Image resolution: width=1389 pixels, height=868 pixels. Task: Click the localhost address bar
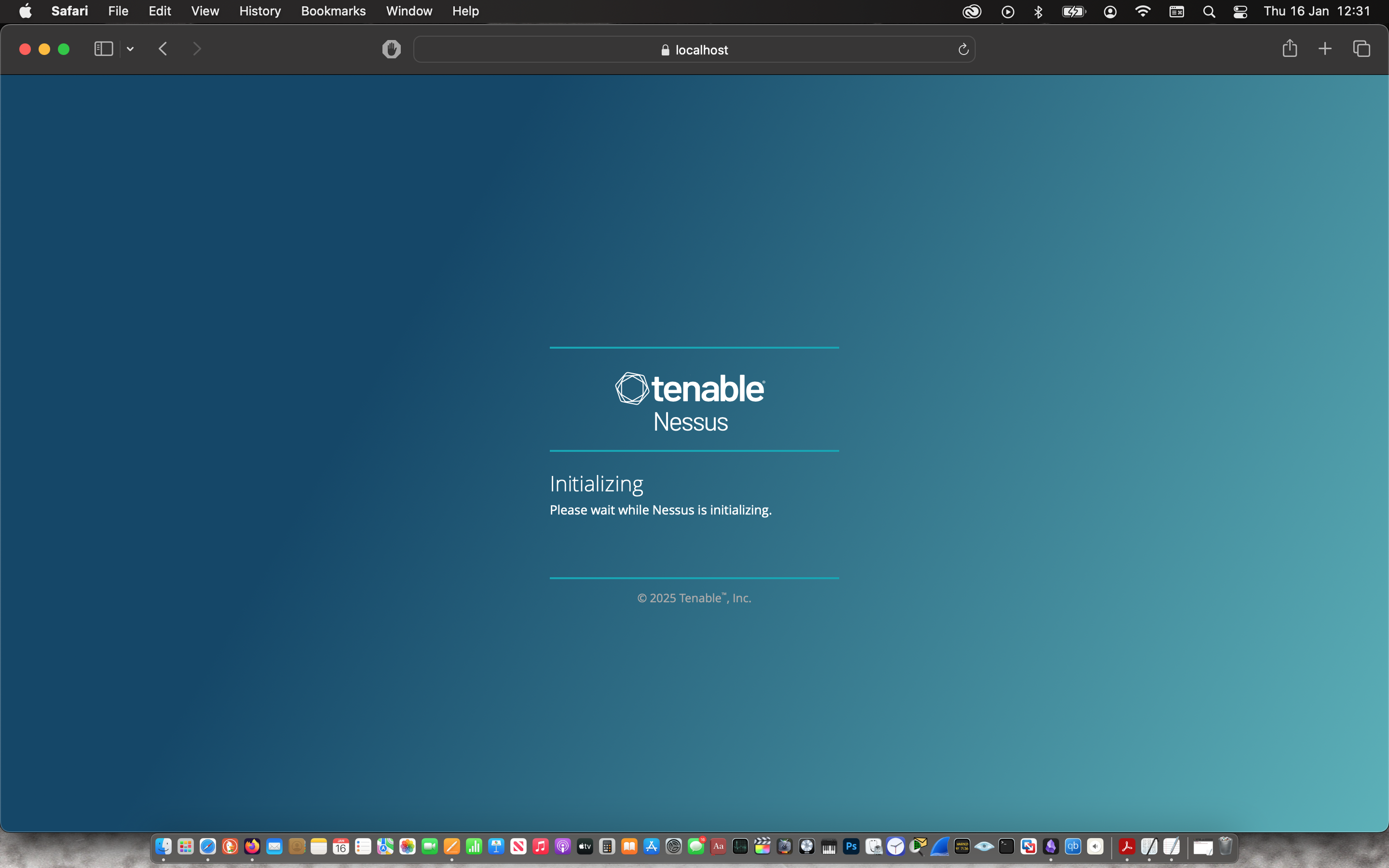coord(694,50)
